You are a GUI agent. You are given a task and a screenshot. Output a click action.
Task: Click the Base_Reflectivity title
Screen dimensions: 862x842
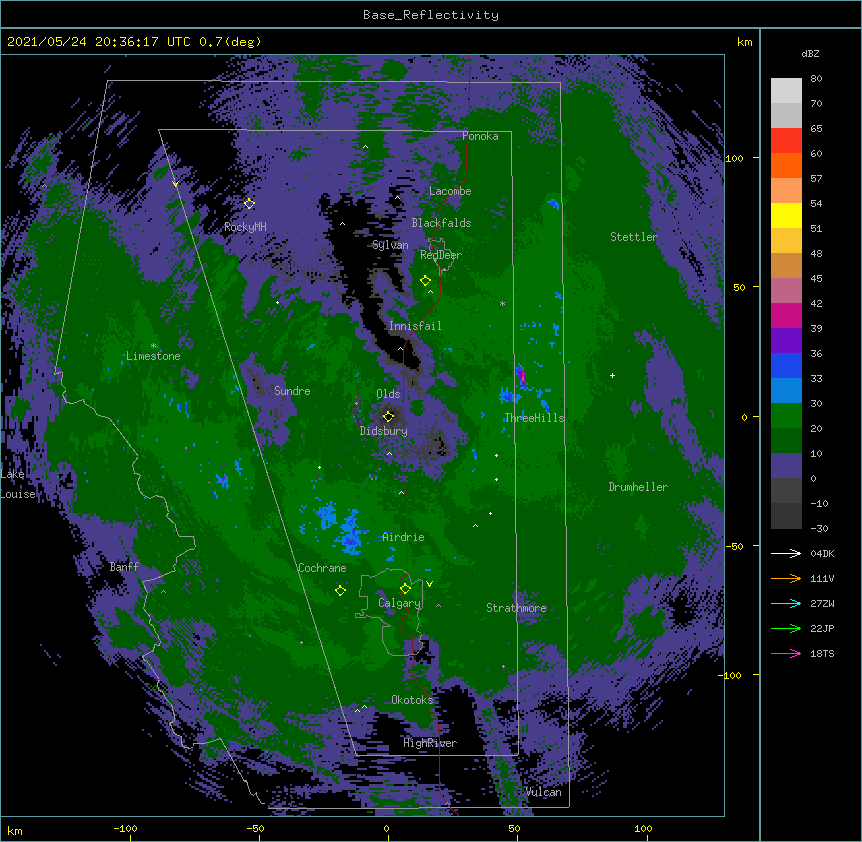click(431, 15)
